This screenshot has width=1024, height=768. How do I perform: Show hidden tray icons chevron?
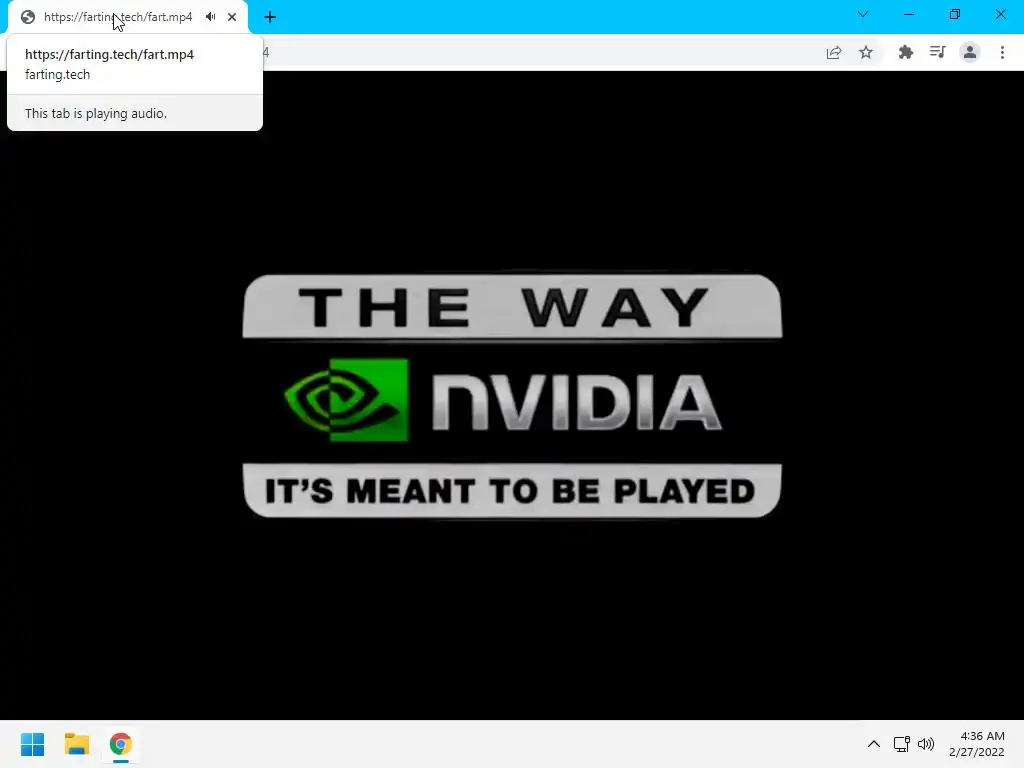[874, 744]
